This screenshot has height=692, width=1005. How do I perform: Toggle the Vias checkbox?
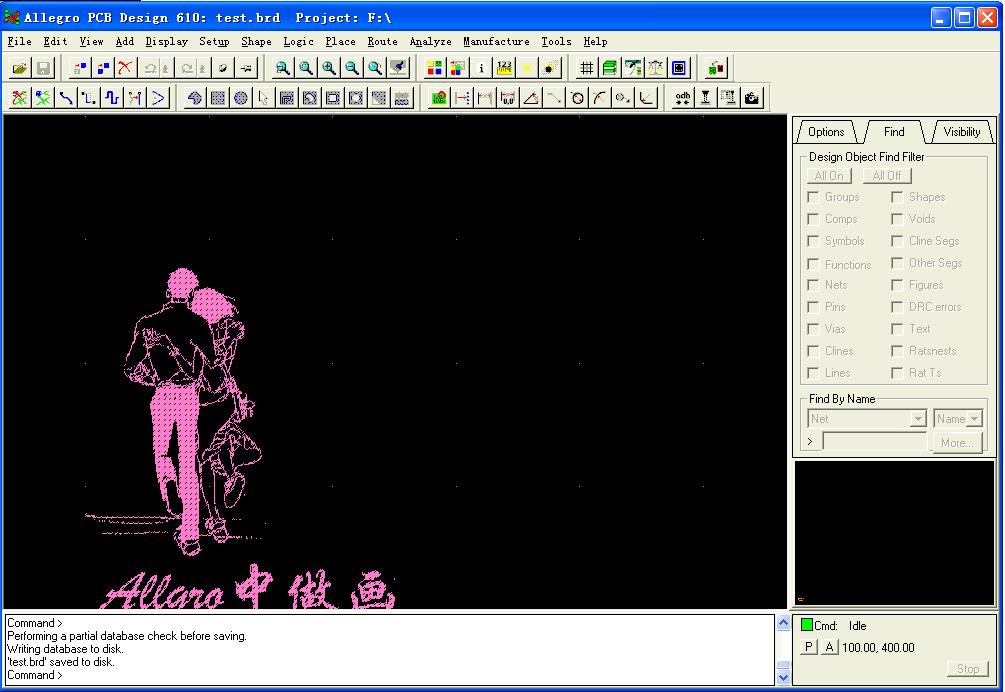pos(813,329)
